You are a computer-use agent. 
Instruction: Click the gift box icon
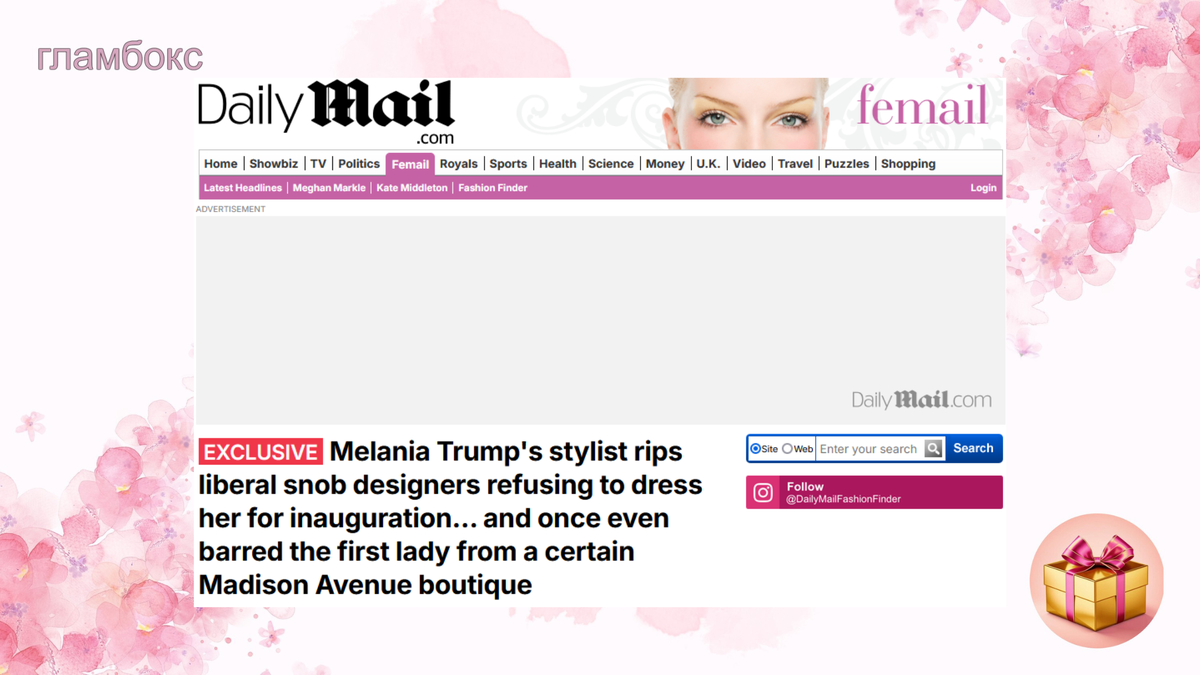[x=1097, y=581]
